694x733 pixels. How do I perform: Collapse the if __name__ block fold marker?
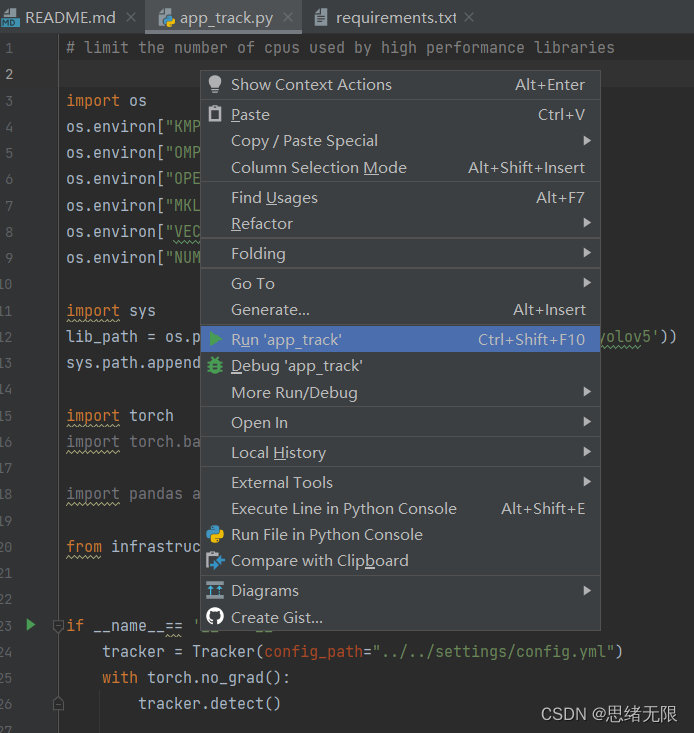click(x=58, y=625)
